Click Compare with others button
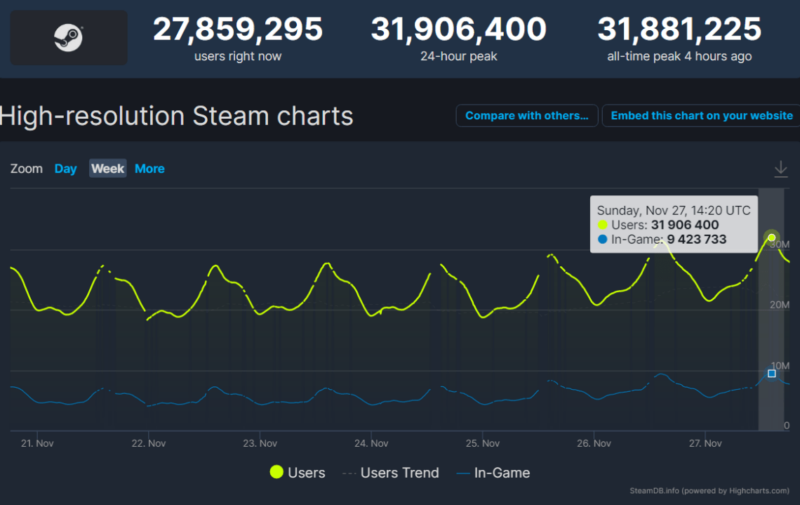This screenshot has height=505, width=800. tap(527, 116)
